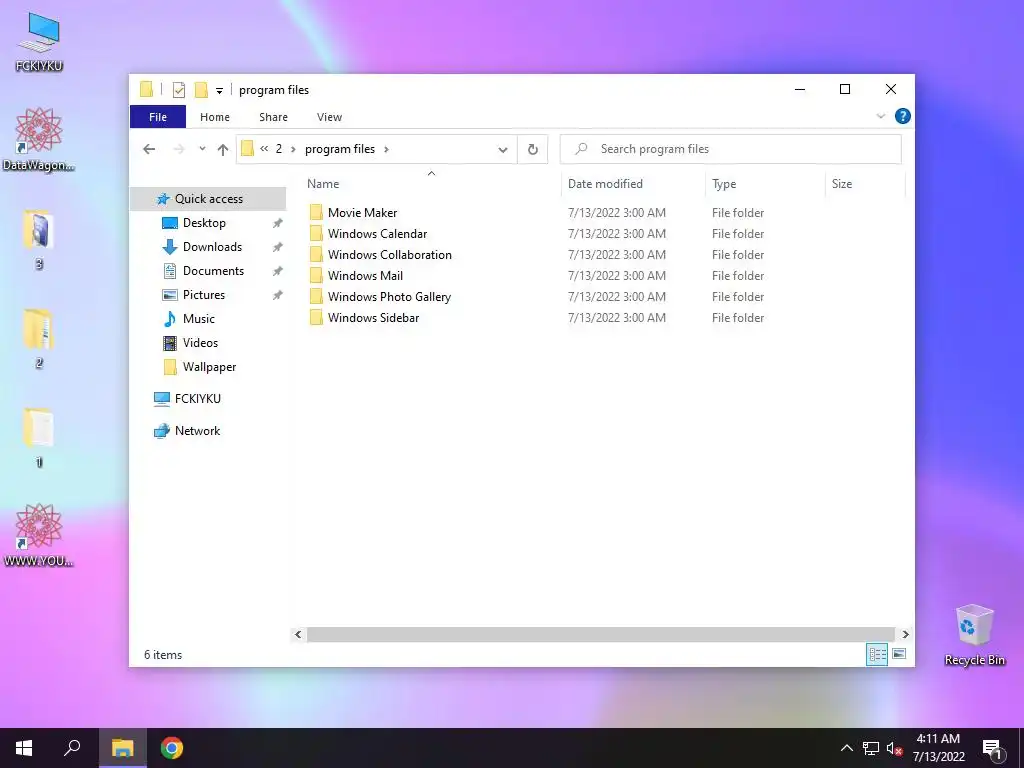Open Wallpaper in the navigation pane
The image size is (1024, 768).
coord(209,367)
